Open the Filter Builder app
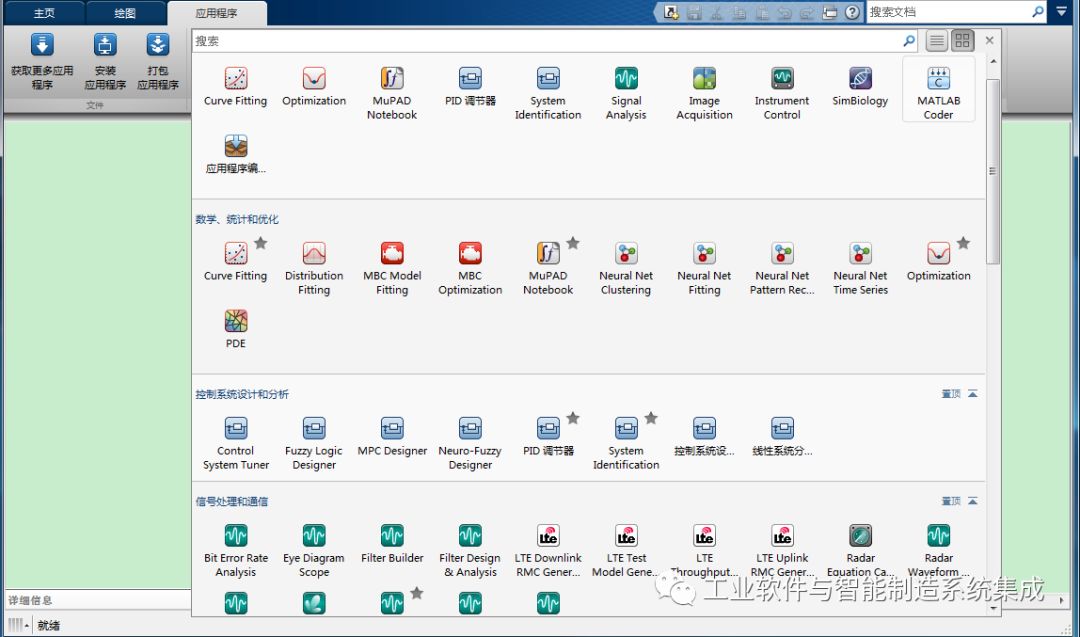Image resolution: width=1080 pixels, height=637 pixels. click(x=392, y=544)
